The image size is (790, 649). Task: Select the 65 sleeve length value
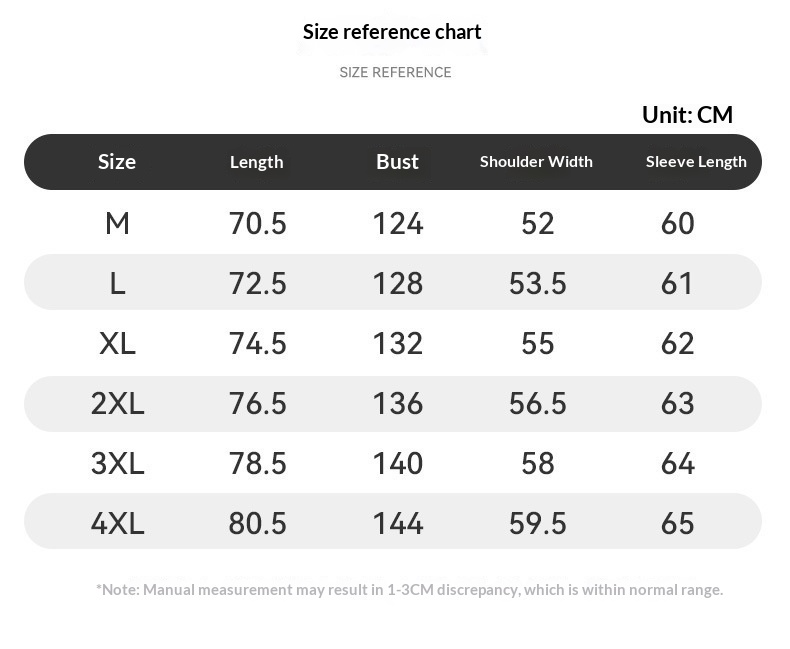[678, 523]
